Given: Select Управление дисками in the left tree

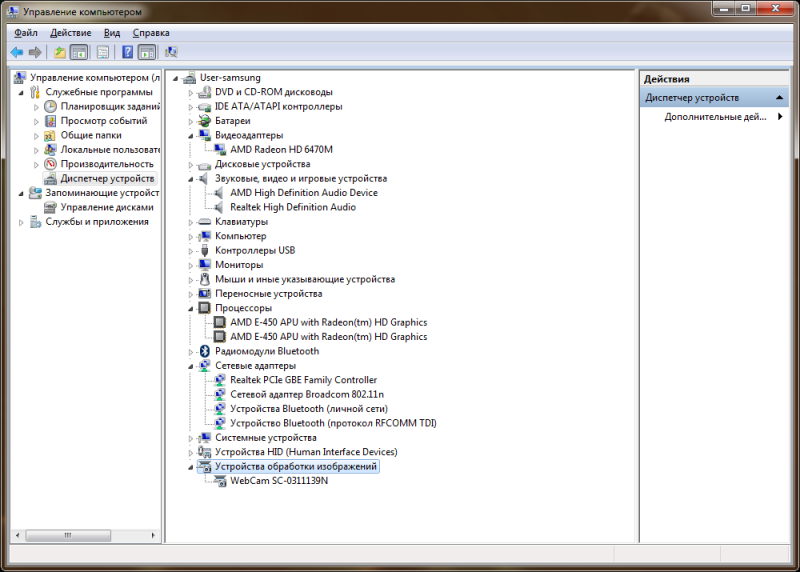Looking at the screenshot, I should (x=106, y=207).
